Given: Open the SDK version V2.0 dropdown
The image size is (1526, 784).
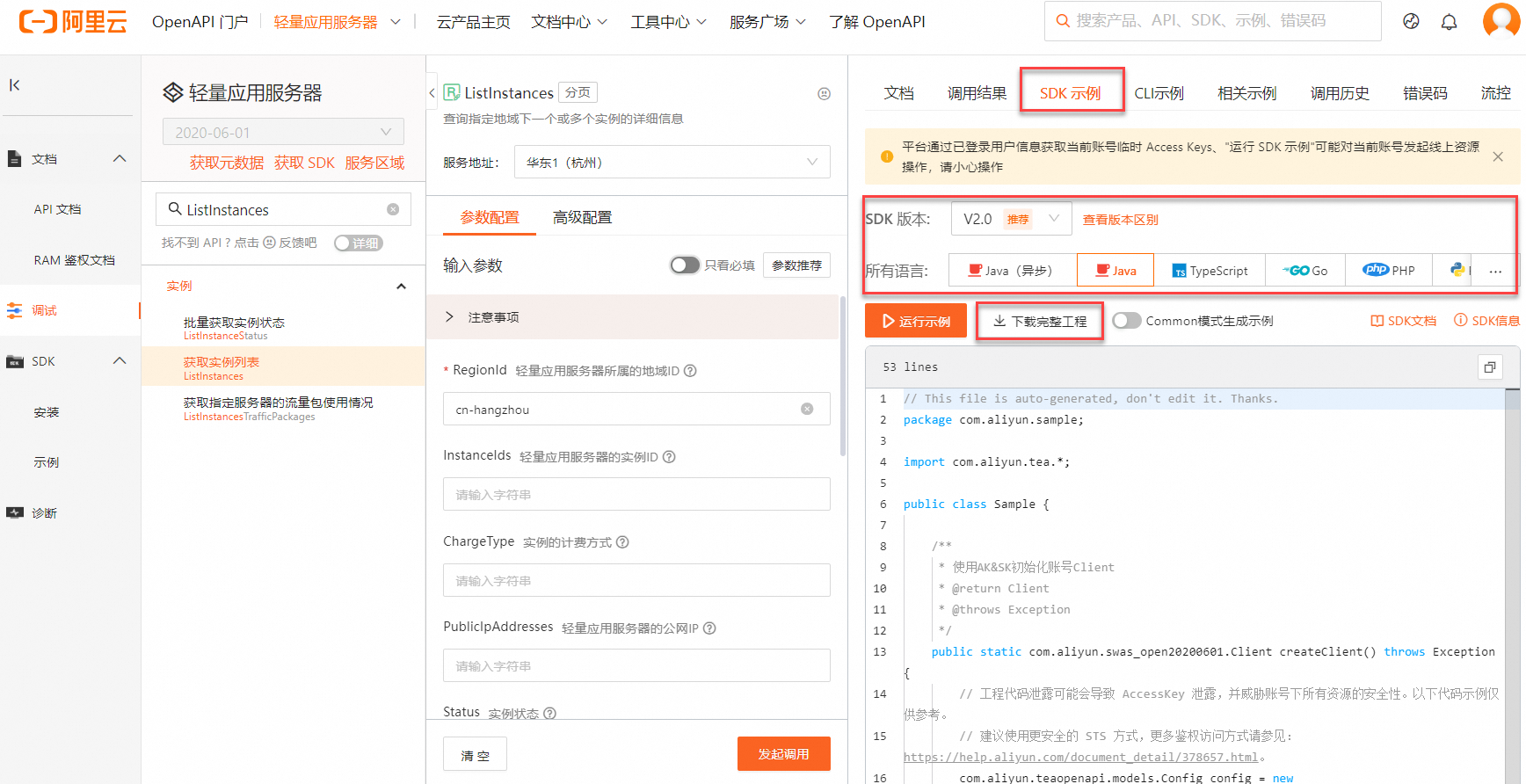Looking at the screenshot, I should (1011, 219).
